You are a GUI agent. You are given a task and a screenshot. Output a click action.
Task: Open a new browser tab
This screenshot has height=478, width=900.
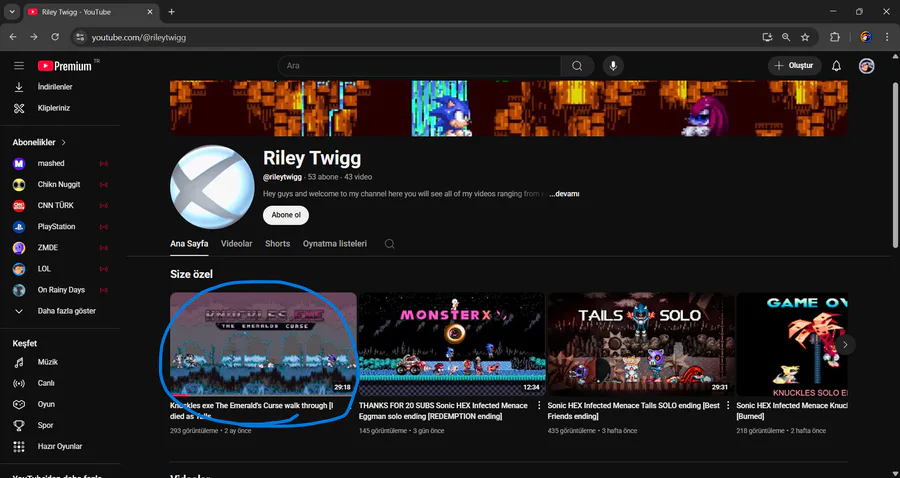(172, 11)
